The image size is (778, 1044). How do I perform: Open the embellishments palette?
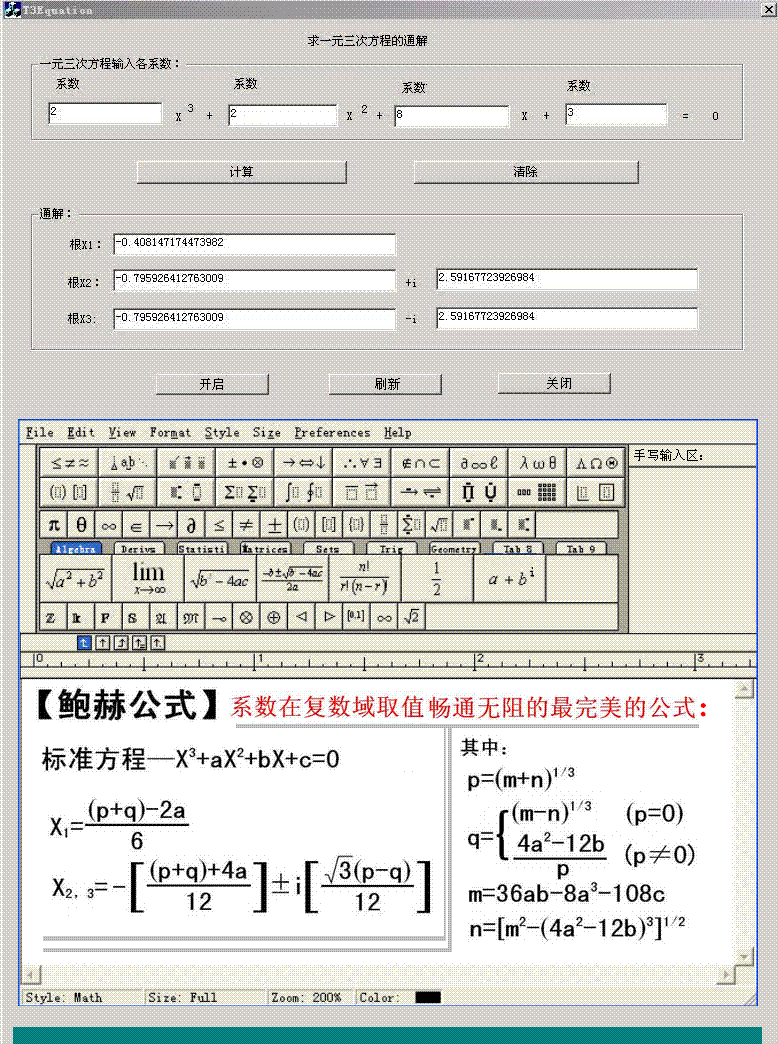point(187,463)
